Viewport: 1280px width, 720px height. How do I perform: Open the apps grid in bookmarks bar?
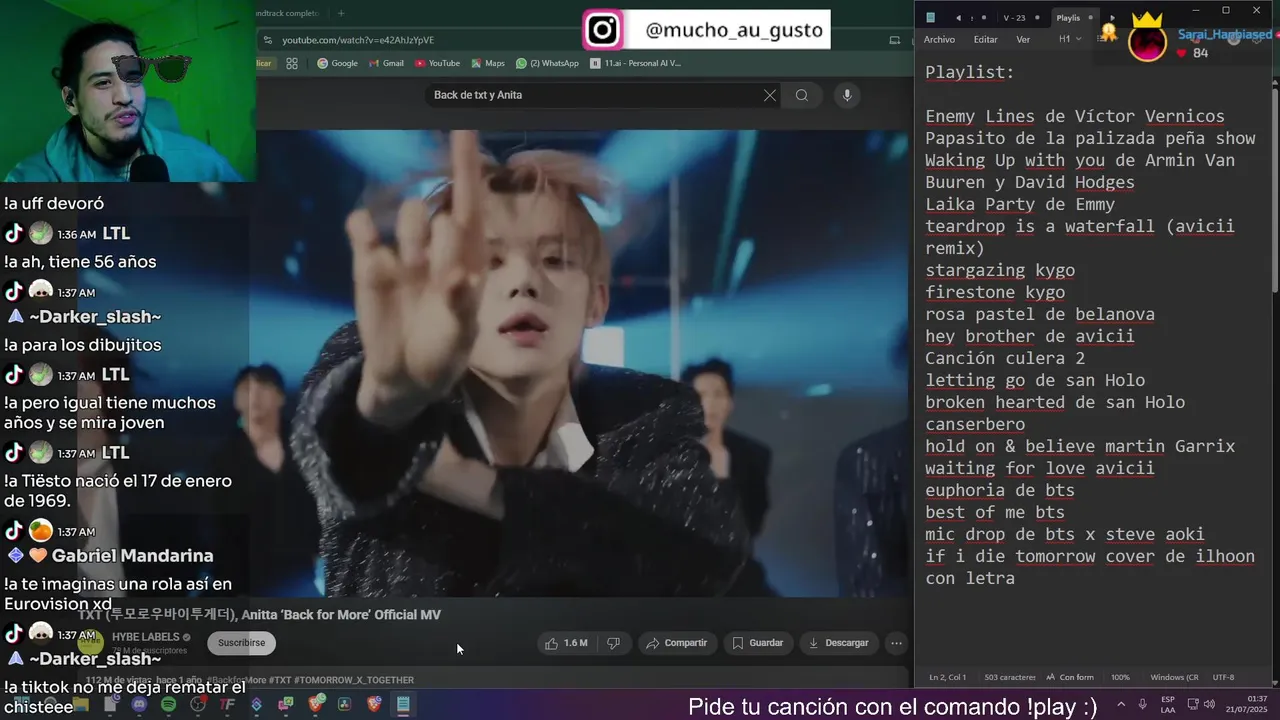coord(292,63)
